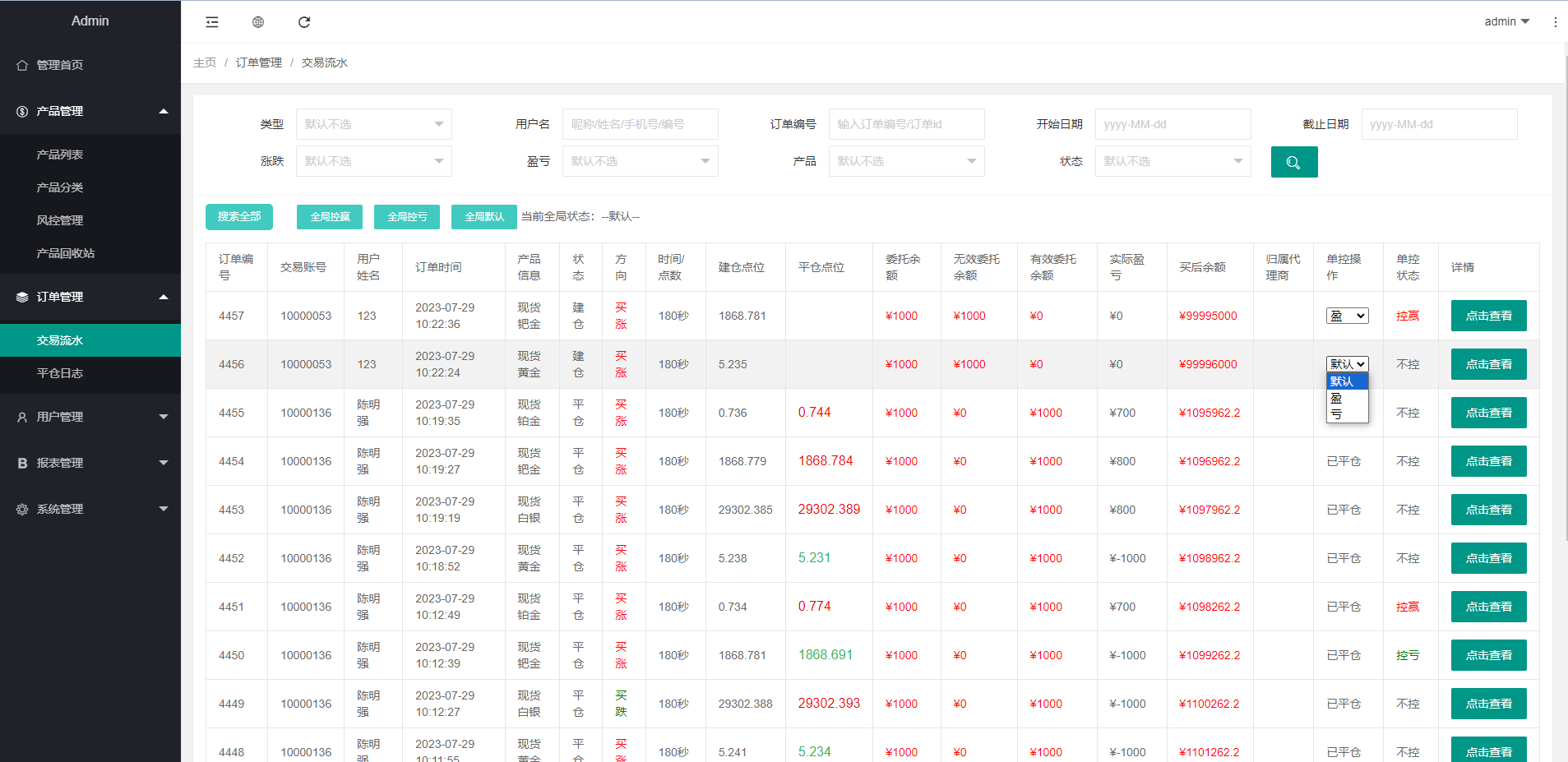Click the 全局控赢 button
Viewport: 1568px width, 762px height.
click(329, 216)
